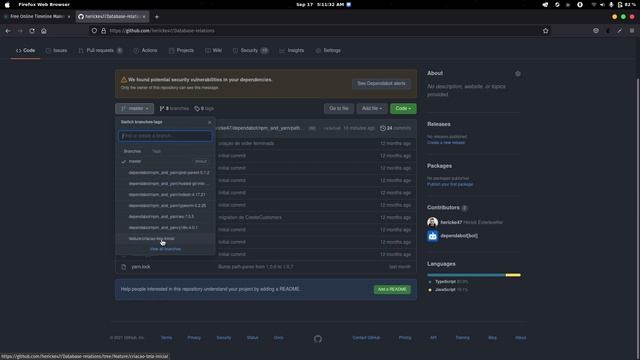Click the shield tracking protection icon
This screenshot has height=360, width=640.
tap(94, 31)
